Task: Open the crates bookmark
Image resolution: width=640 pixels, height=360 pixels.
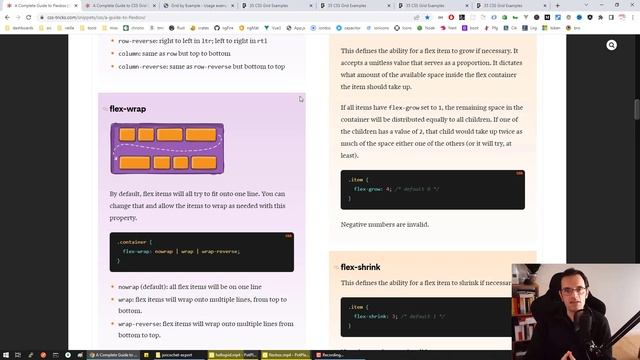Action: (200, 28)
